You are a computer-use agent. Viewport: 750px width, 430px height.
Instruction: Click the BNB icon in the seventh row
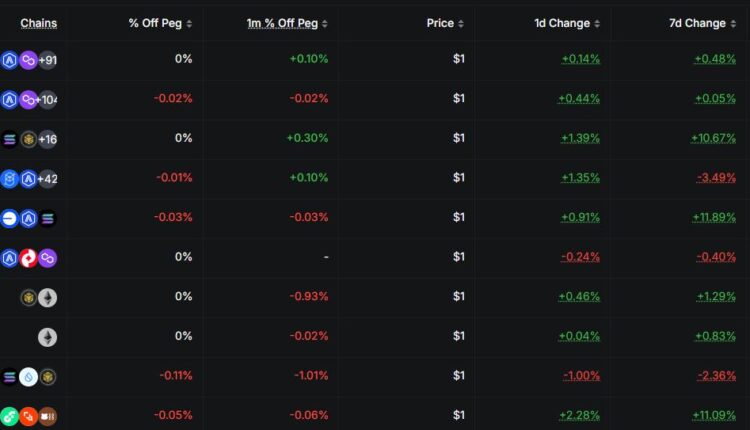point(29,297)
